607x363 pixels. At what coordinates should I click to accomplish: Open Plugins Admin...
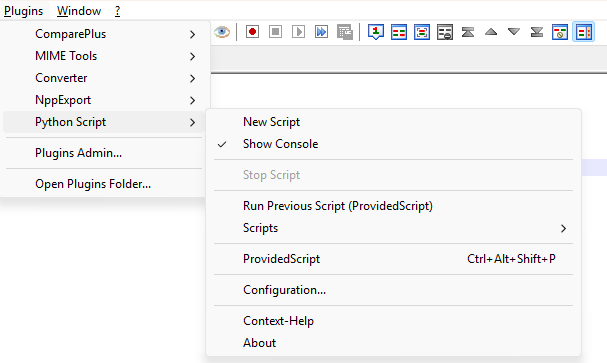pos(103,153)
